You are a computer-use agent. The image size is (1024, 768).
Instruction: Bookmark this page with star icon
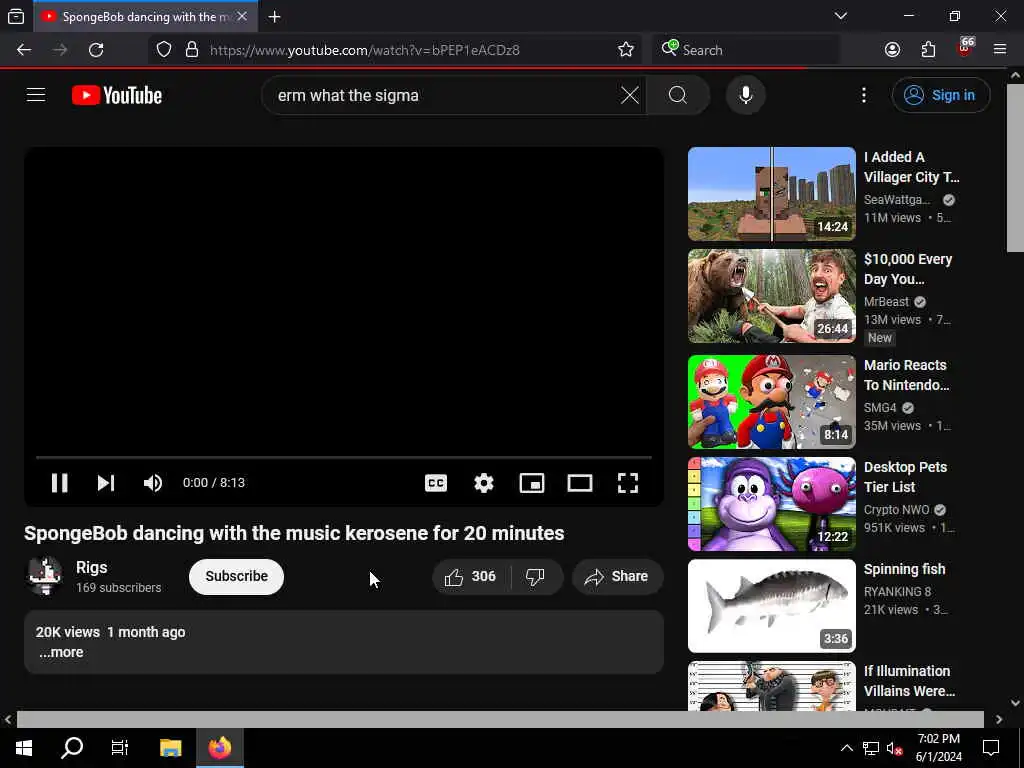(x=626, y=50)
